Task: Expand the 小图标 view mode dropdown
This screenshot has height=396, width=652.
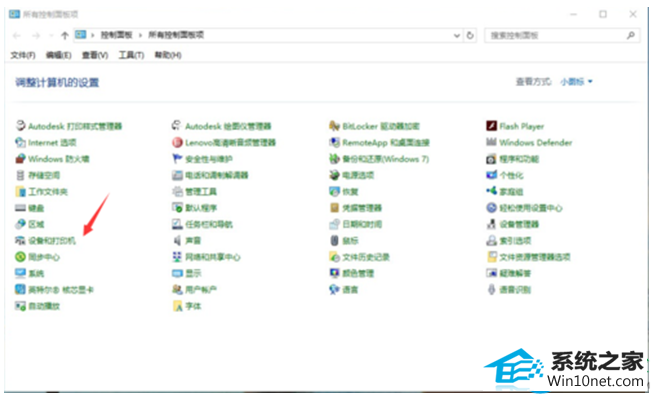Action: 576,82
